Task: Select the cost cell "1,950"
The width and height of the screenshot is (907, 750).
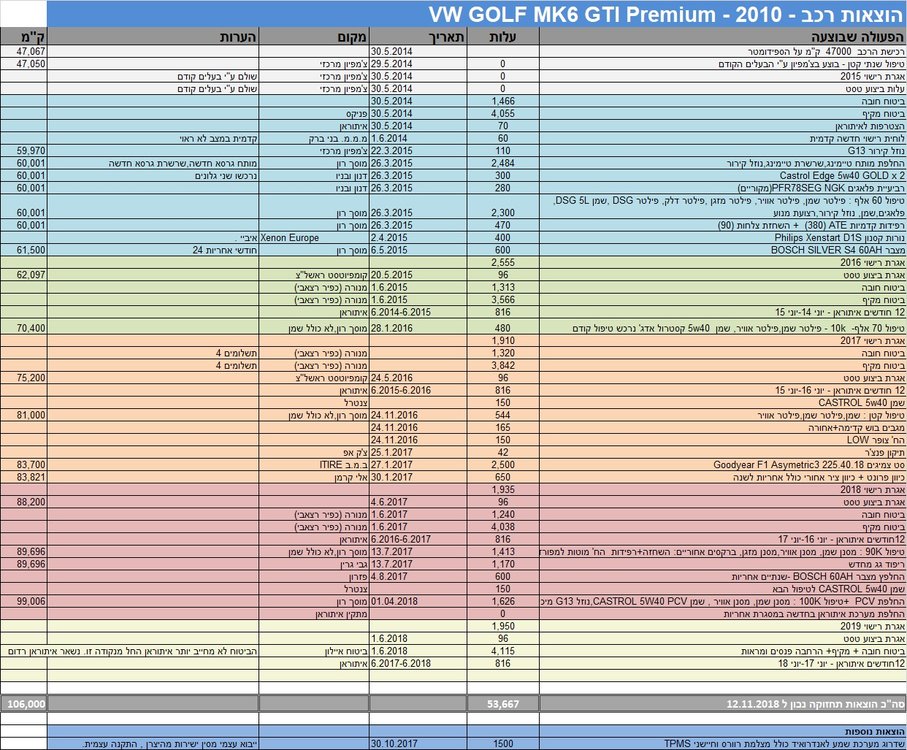Action: coord(503,626)
